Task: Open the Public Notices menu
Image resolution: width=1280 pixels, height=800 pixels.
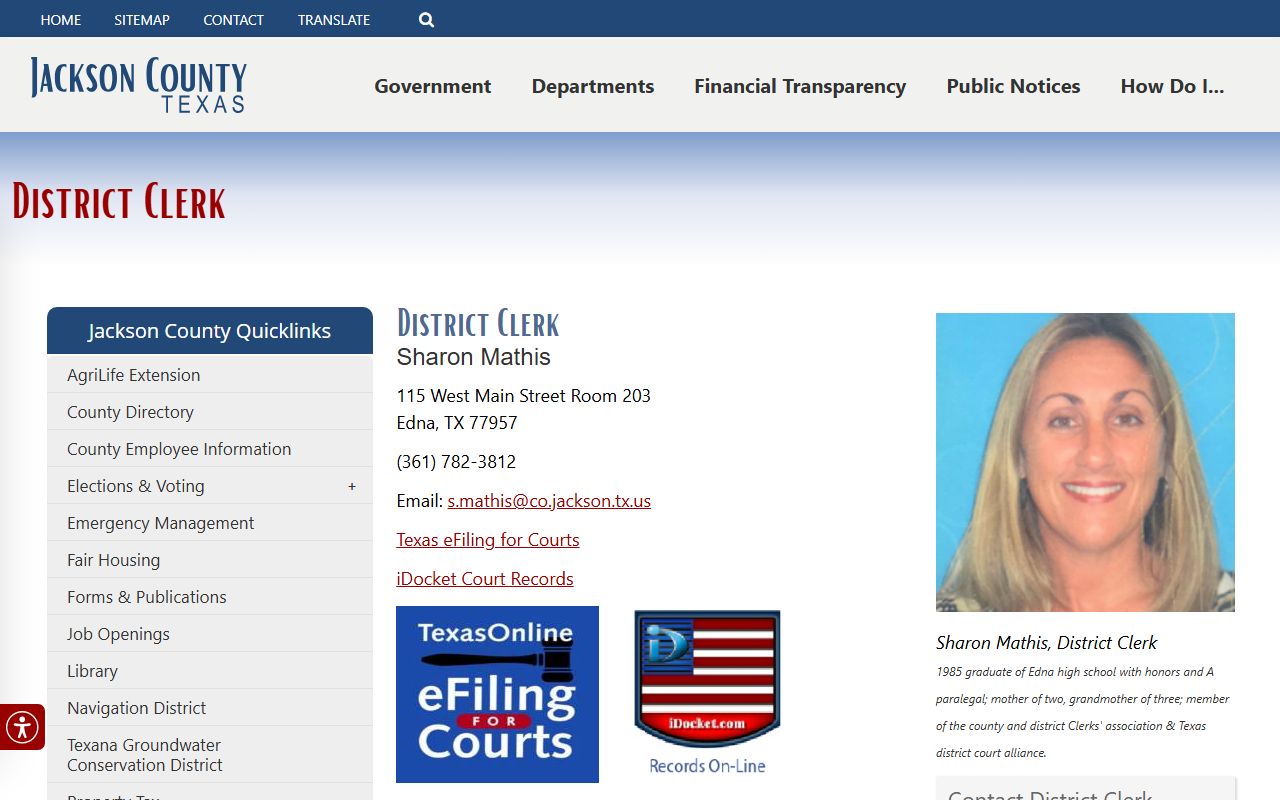Action: pyautogui.click(x=1013, y=86)
